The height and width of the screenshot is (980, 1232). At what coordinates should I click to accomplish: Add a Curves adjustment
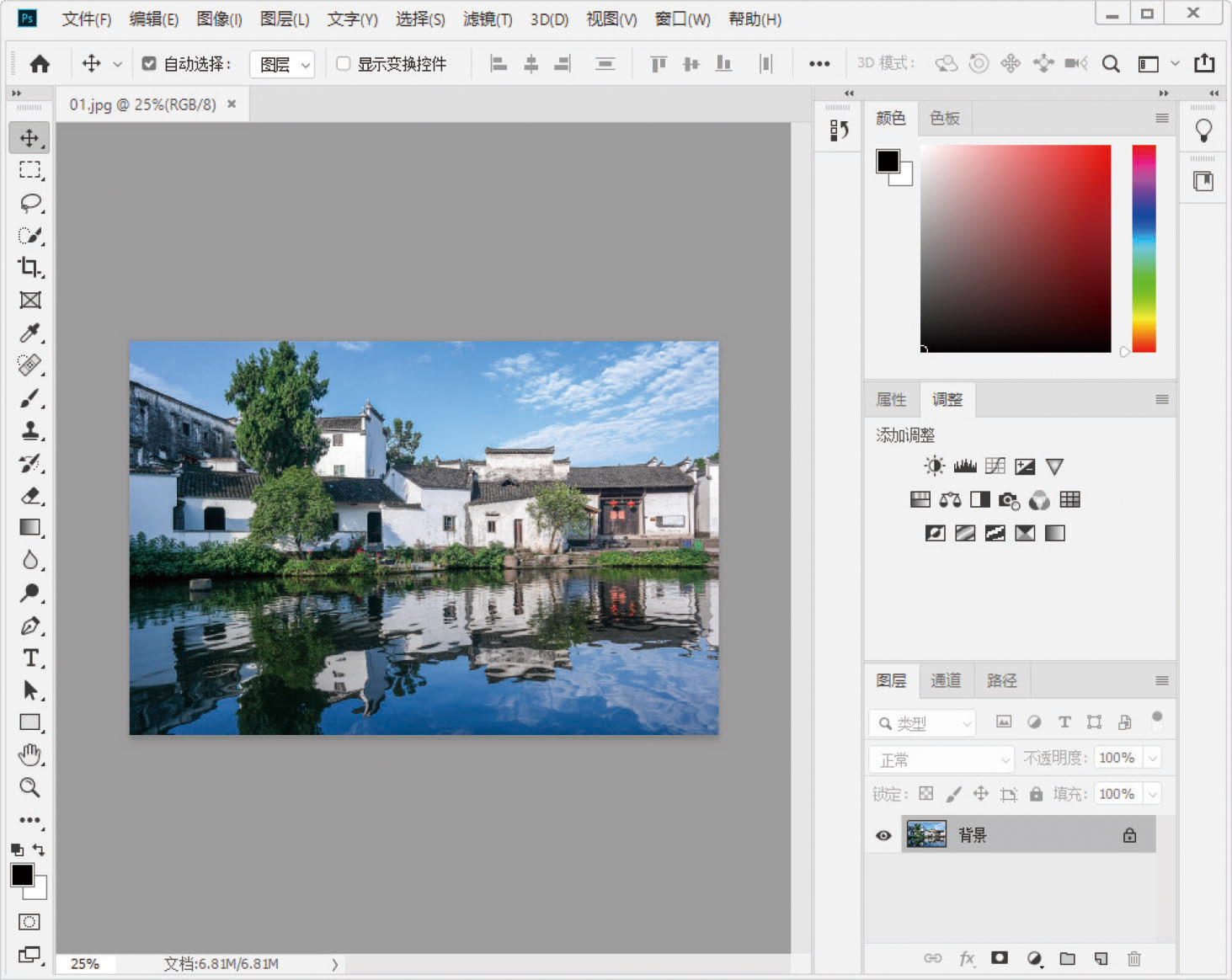click(995, 466)
